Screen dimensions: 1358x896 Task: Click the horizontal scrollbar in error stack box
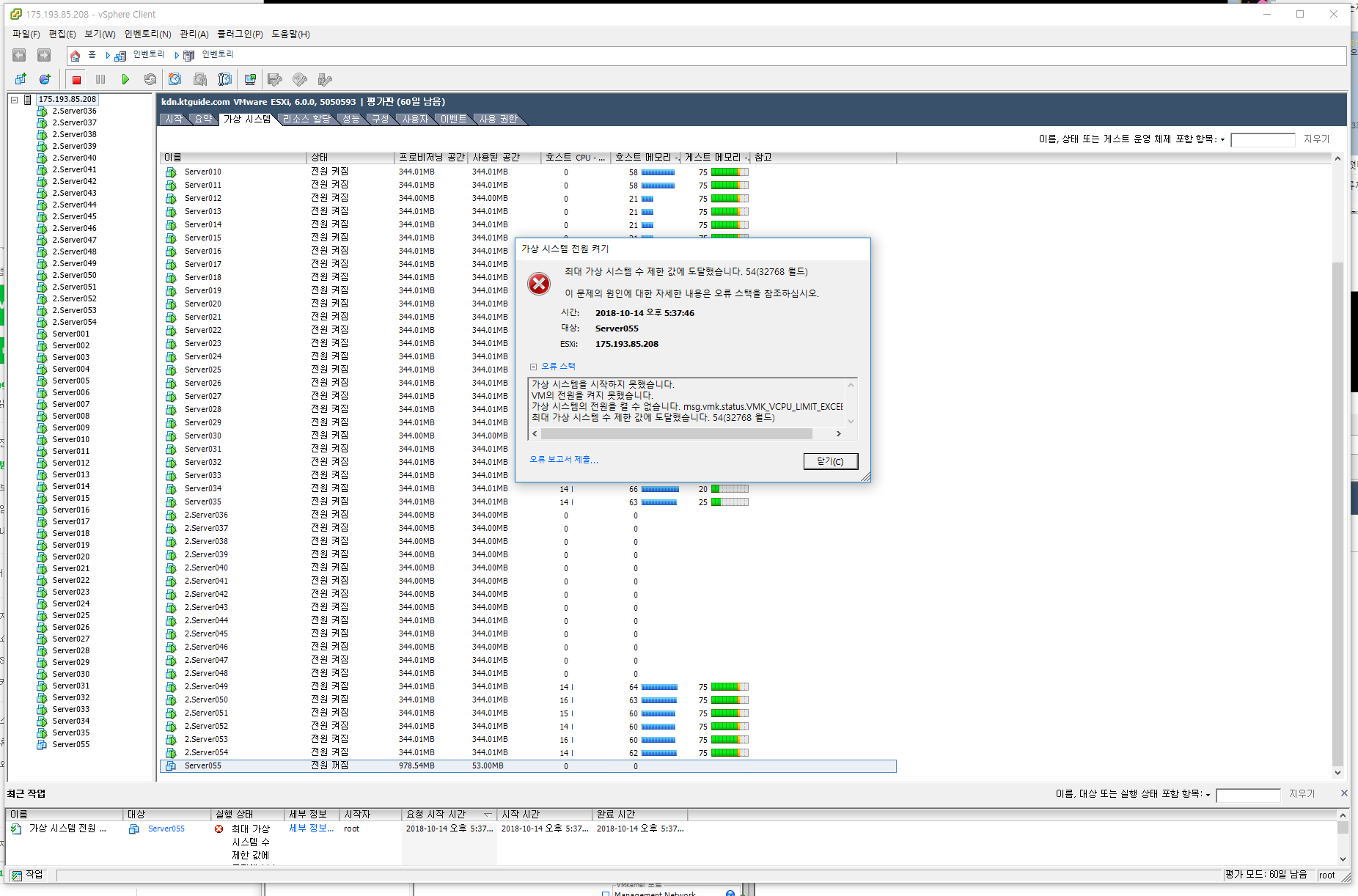[x=676, y=434]
